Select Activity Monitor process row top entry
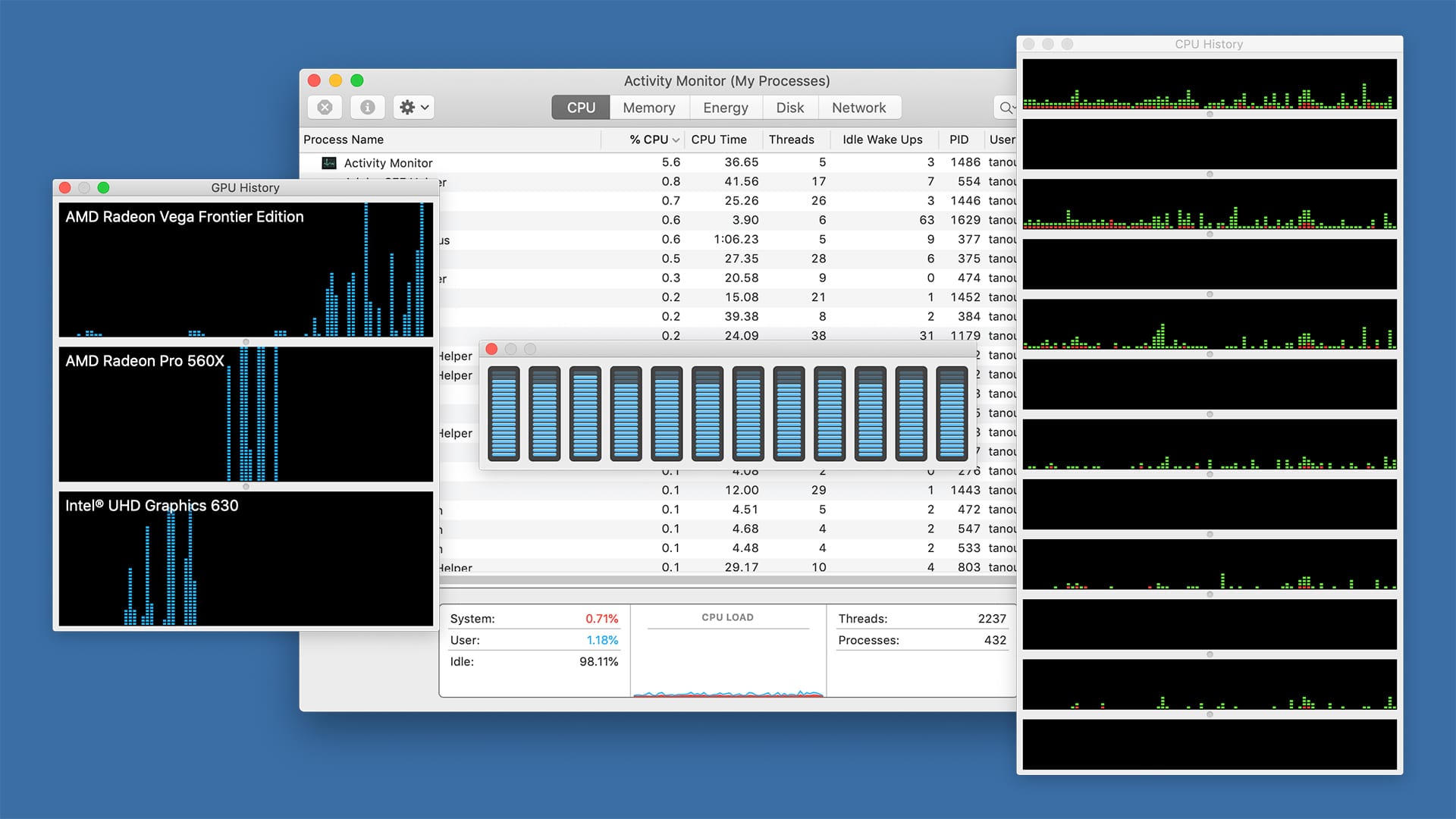Viewport: 1456px width, 819px height. pyautogui.click(x=660, y=163)
